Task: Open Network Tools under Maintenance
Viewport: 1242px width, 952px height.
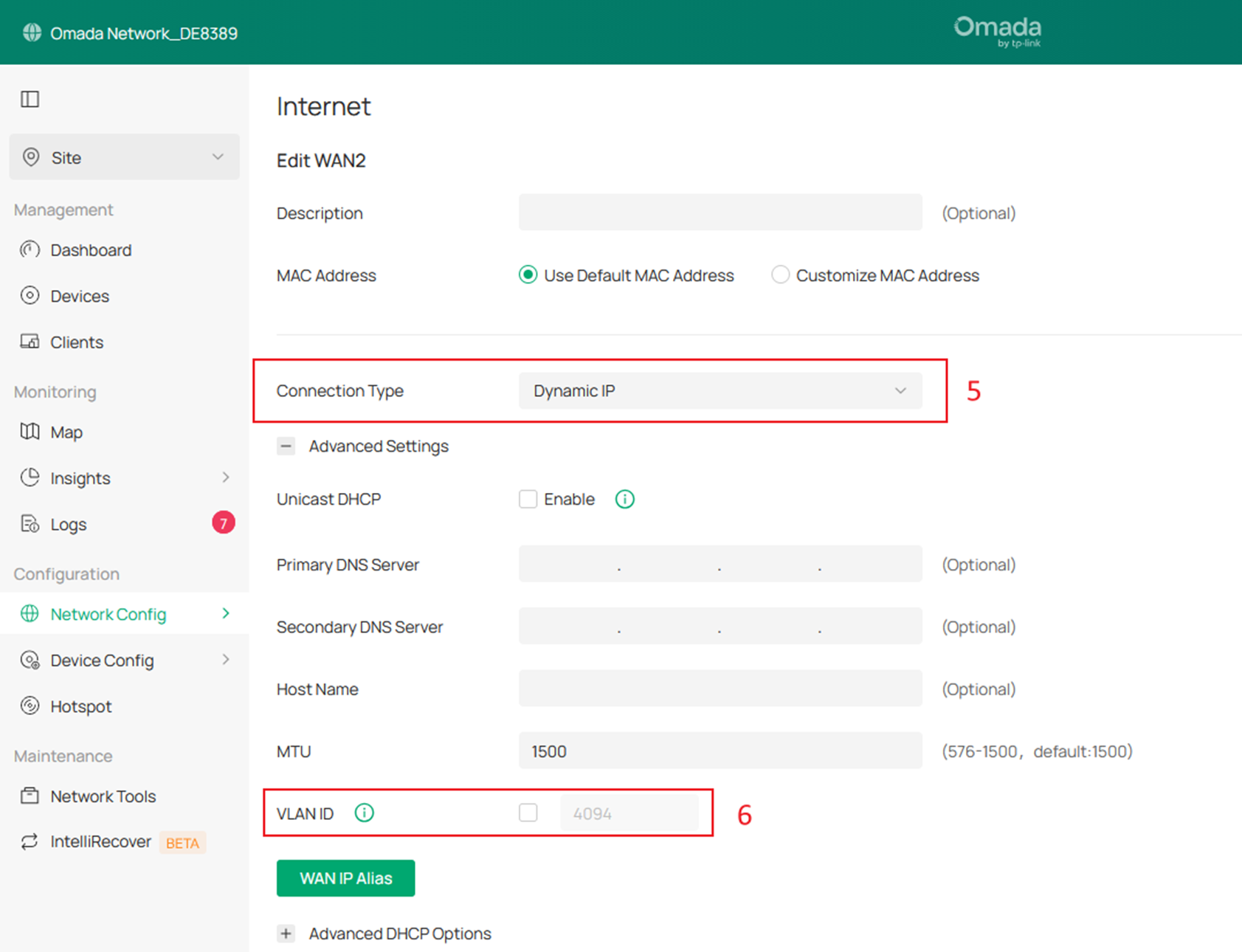Action: [103, 796]
